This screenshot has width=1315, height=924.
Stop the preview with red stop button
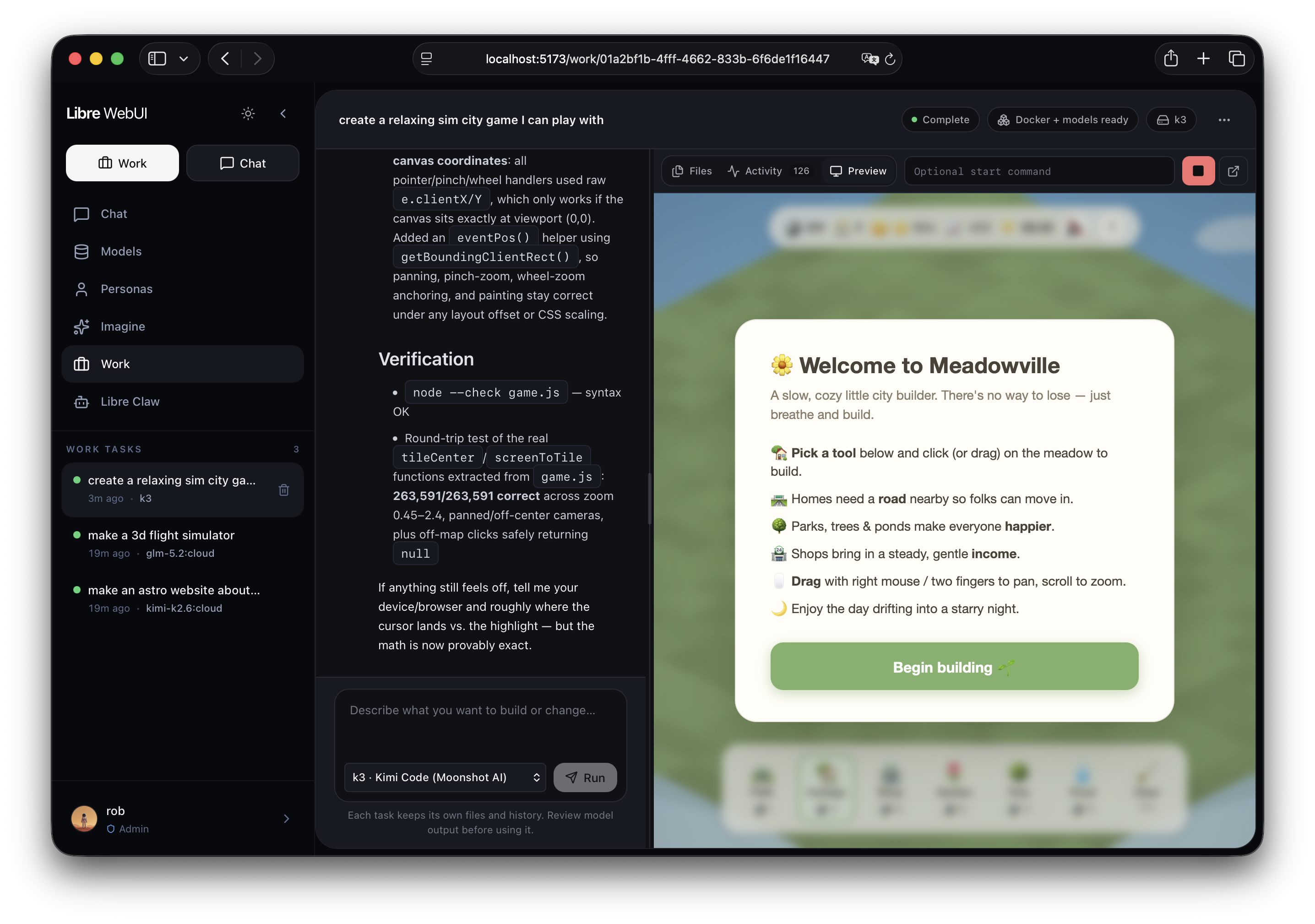pos(1198,171)
